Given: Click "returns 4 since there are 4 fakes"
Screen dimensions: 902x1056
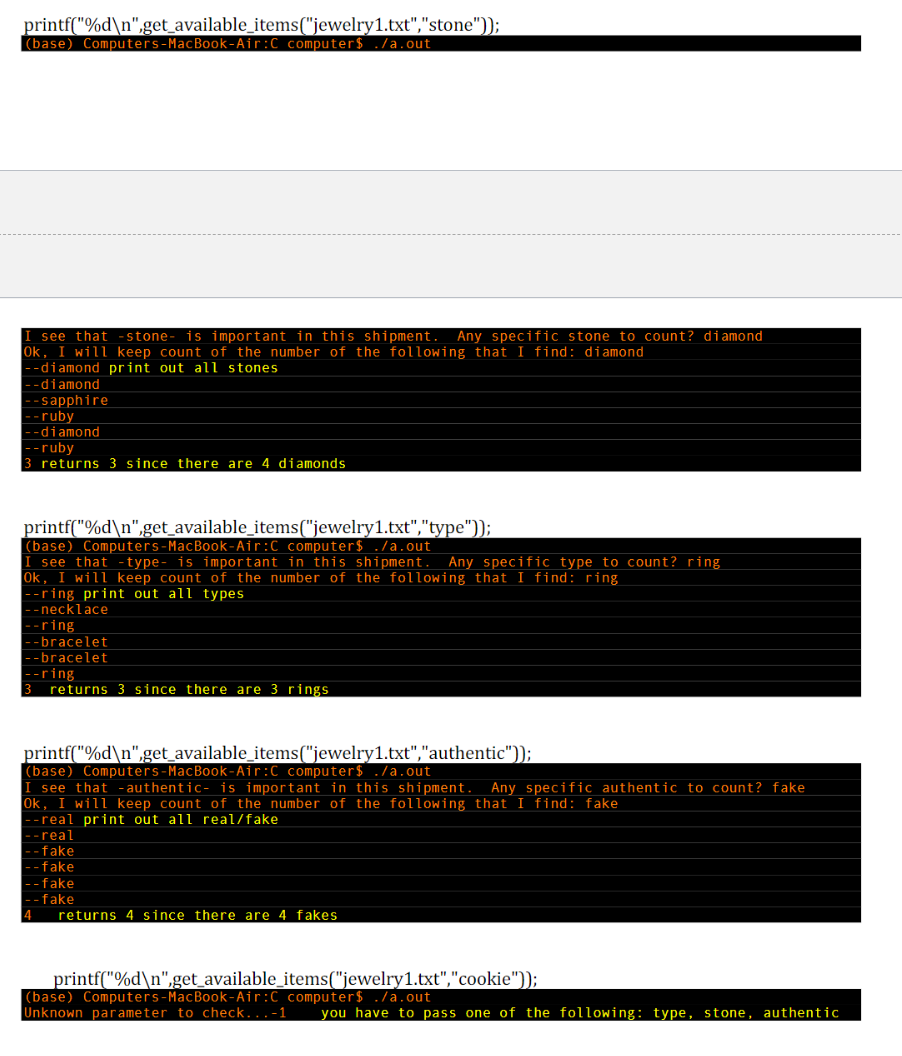Looking at the screenshot, I should (197, 916).
